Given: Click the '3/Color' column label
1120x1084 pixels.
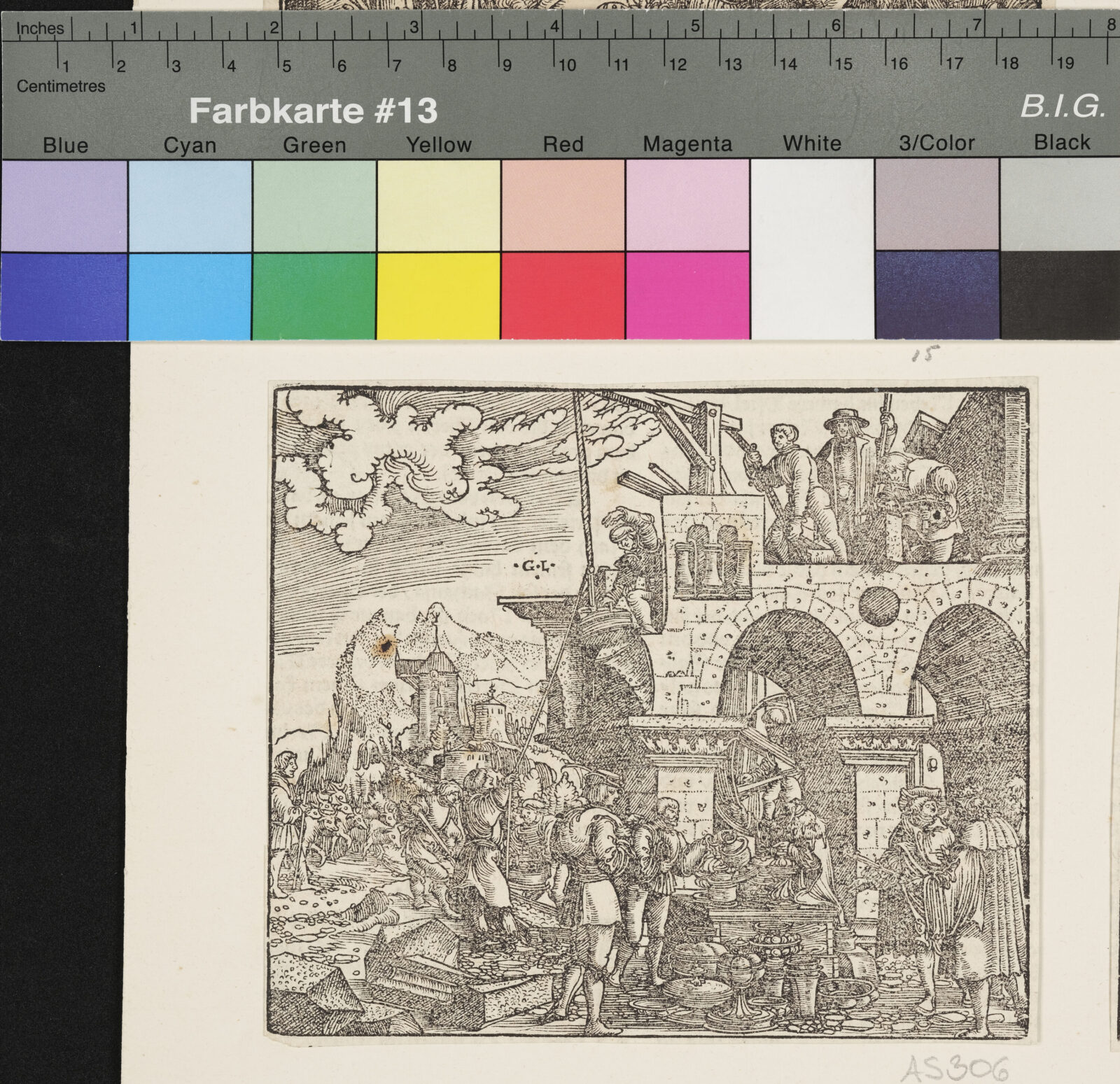Looking at the screenshot, I should [937, 143].
